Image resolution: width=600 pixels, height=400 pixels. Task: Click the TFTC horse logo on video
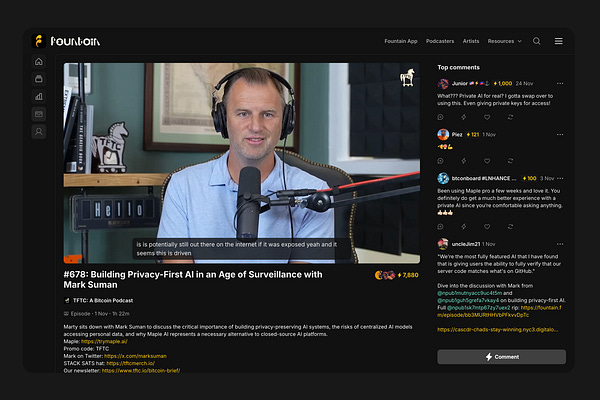click(x=408, y=77)
